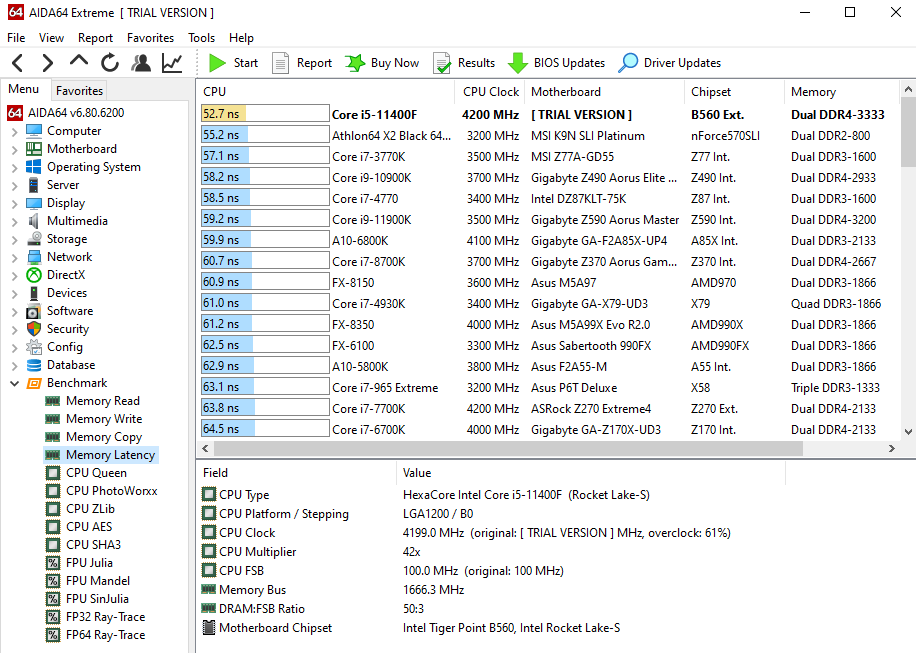The height and width of the screenshot is (653, 916).
Task: Click the Buy Now green star icon
Action: tap(355, 62)
